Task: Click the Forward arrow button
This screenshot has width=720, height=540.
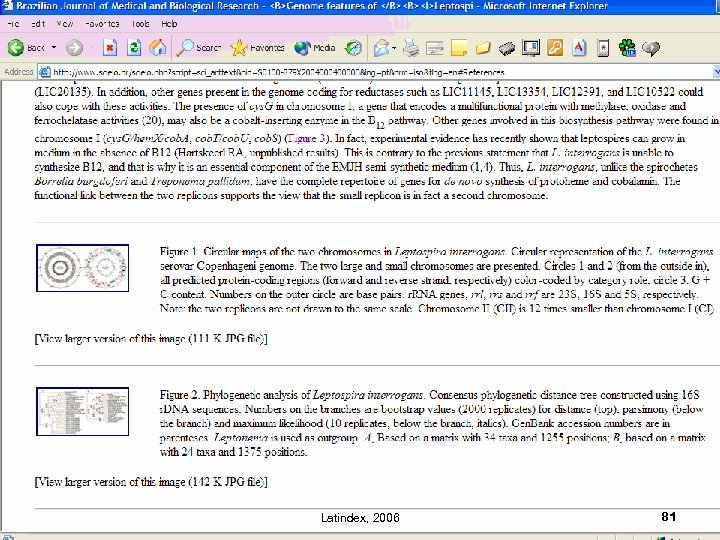Action: point(74,47)
